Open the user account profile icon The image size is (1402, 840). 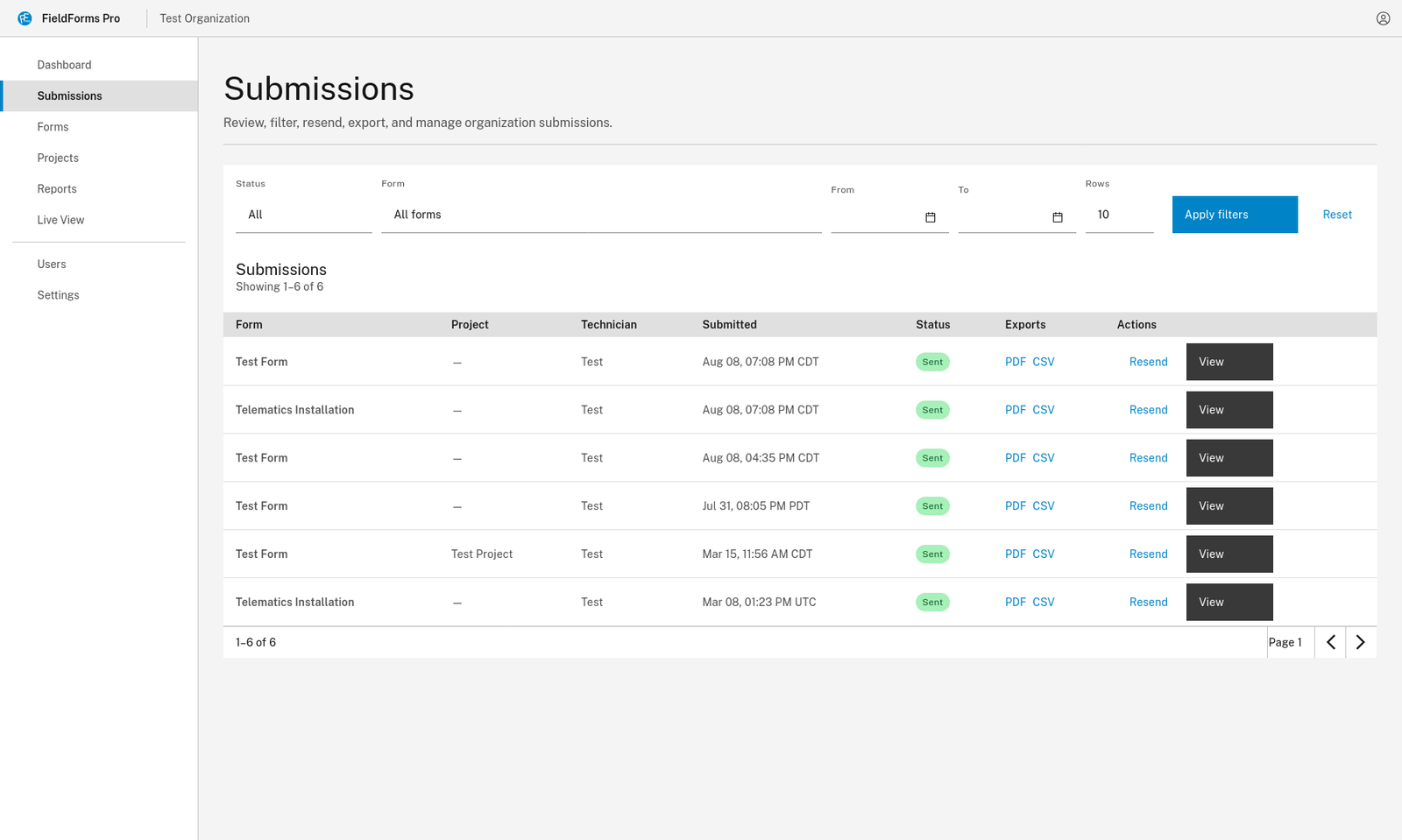(x=1383, y=18)
